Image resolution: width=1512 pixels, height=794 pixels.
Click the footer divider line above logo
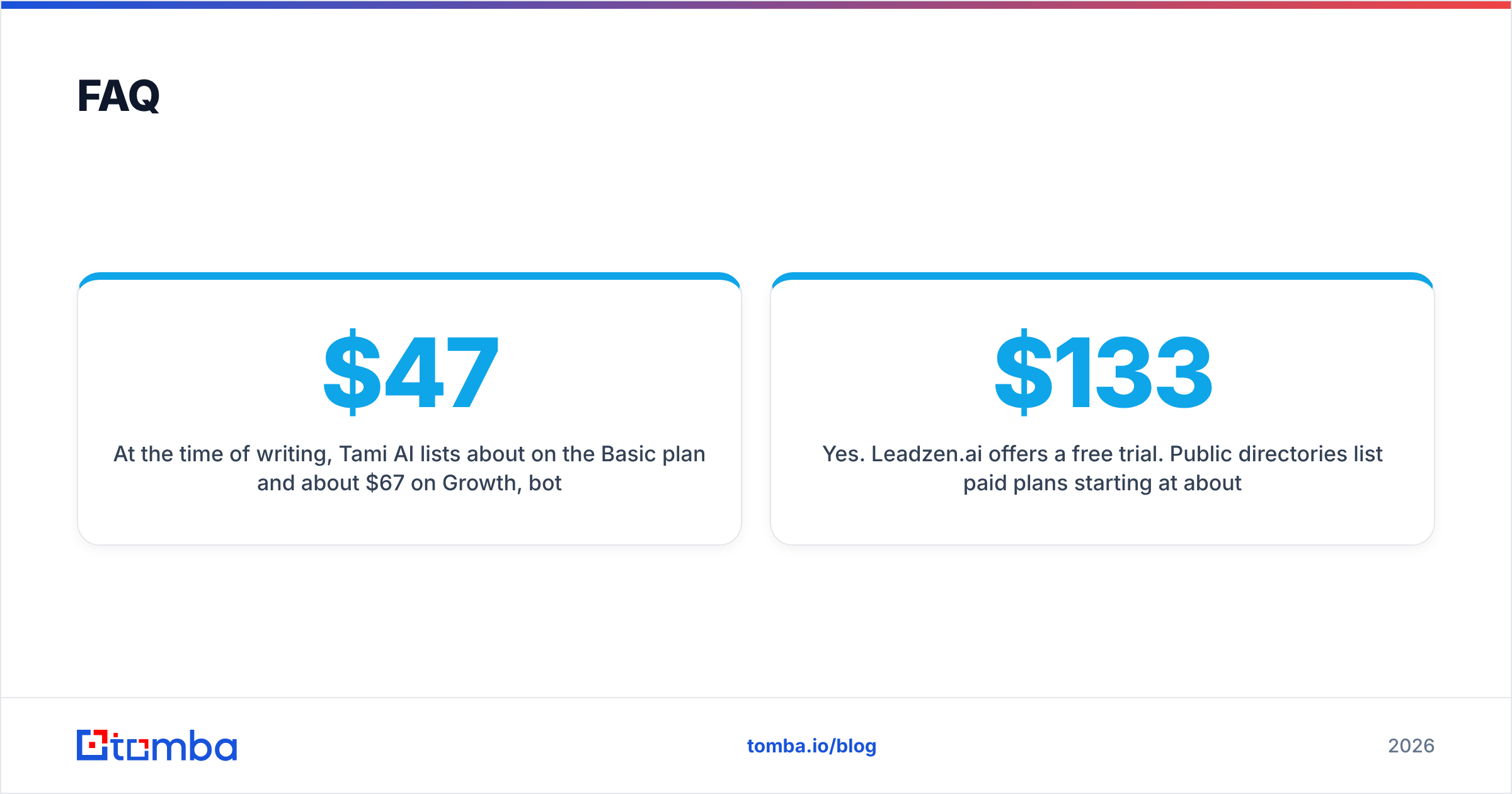(756, 698)
